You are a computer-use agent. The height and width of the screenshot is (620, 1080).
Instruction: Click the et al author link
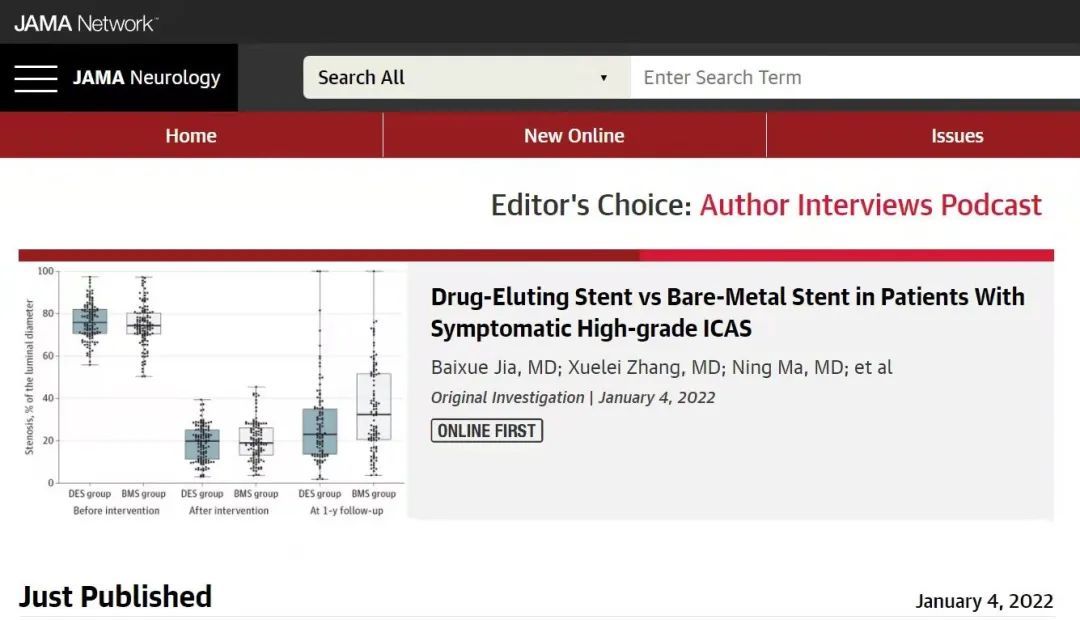coord(873,367)
